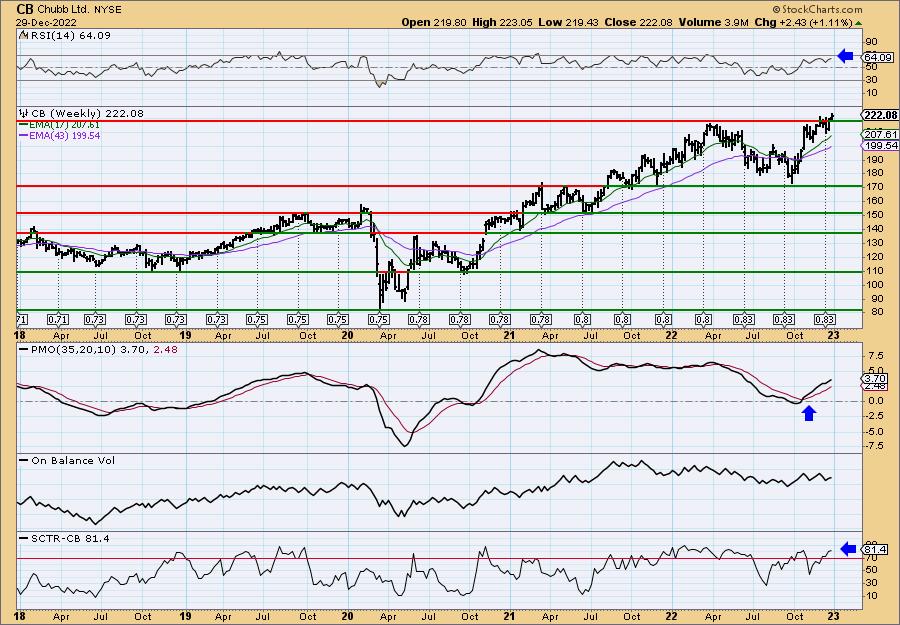This screenshot has width=900, height=625.
Task: Click the EMA(43) 199.54 legend entry
Action: tap(65, 135)
